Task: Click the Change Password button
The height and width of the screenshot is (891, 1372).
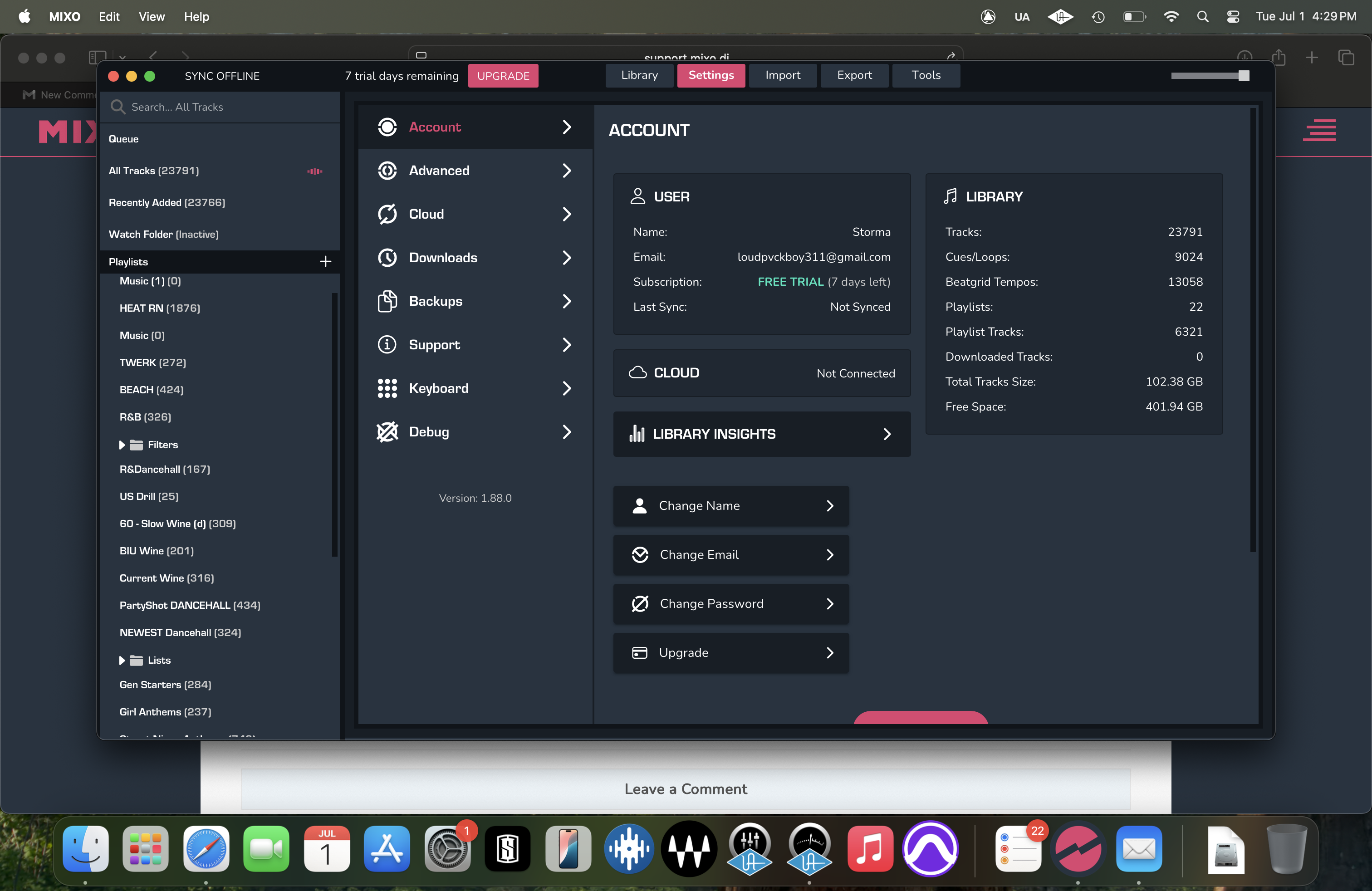Action: tap(730, 603)
